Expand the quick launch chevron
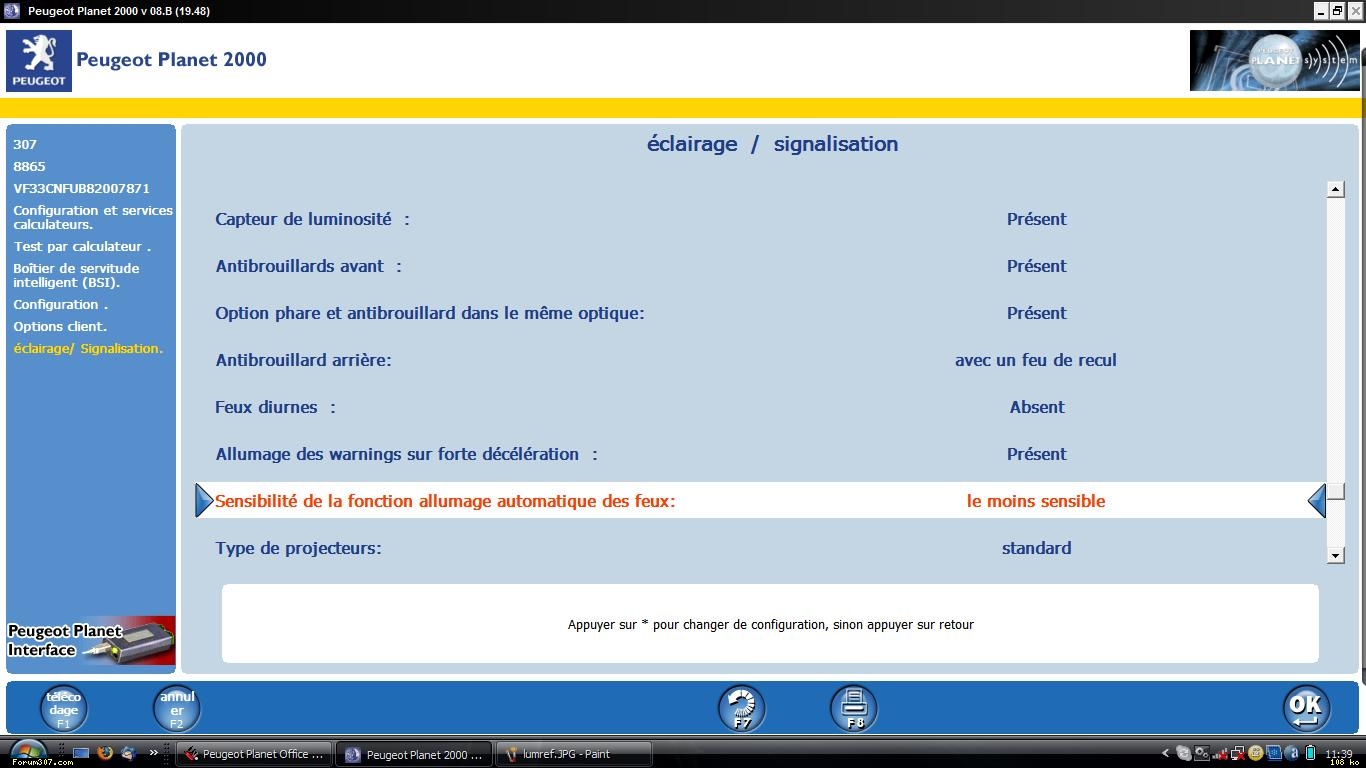This screenshot has height=768, width=1366. (154, 753)
